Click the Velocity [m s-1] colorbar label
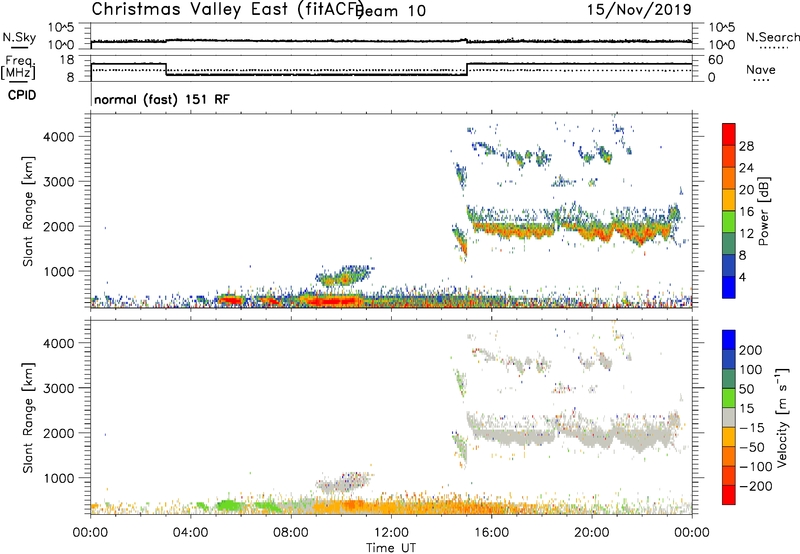800x554 pixels. click(782, 418)
